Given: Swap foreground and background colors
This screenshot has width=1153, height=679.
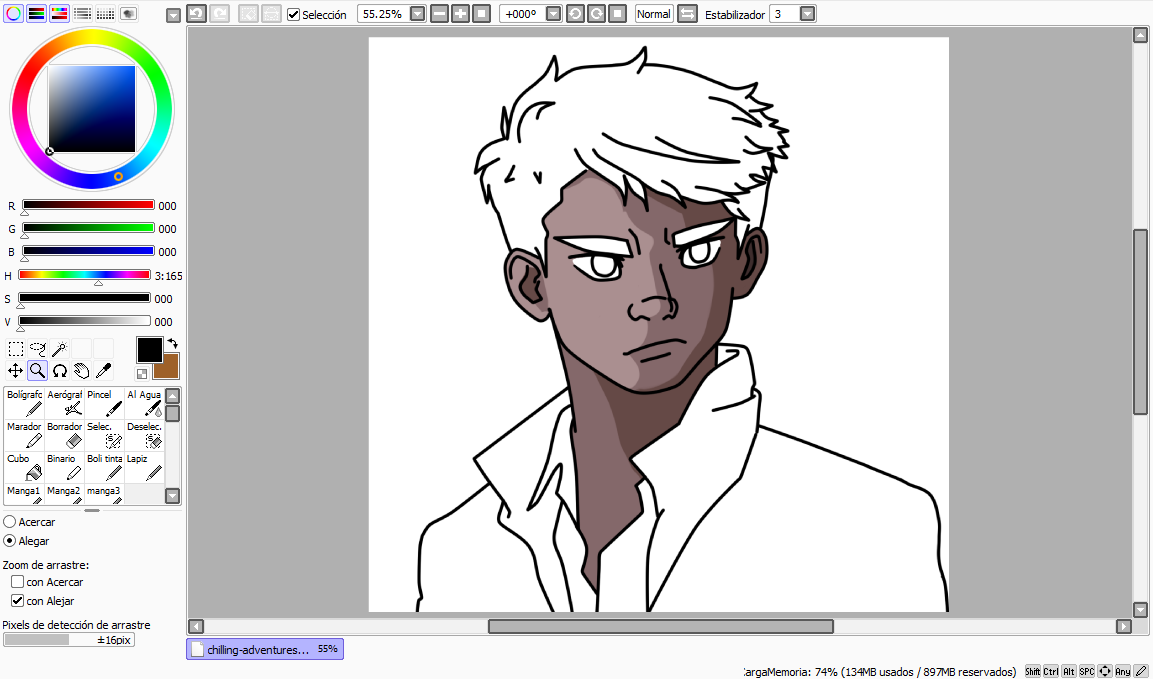Looking at the screenshot, I should [x=173, y=344].
